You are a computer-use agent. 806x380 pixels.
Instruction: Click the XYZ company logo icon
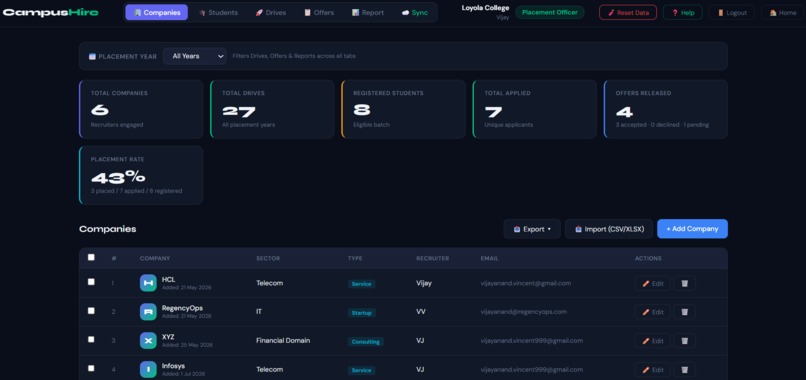(x=148, y=340)
